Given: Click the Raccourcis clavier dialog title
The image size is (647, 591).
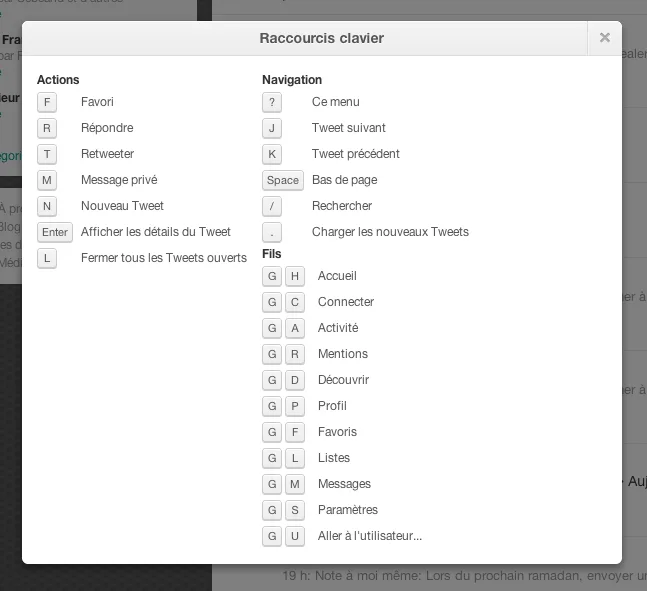Looking at the screenshot, I should pyautogui.click(x=321, y=38).
